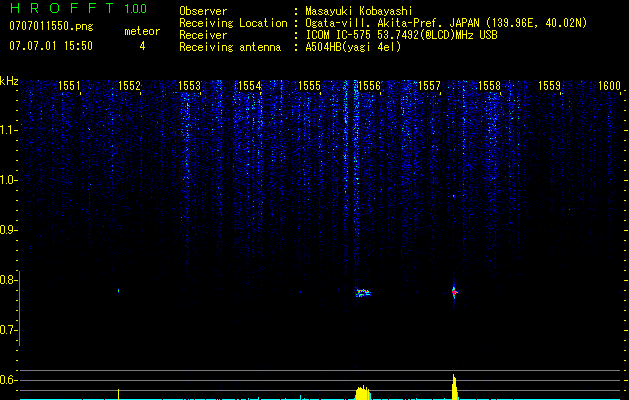629x400 pixels.
Task: Click the thin yellow power spike at 1552
Action: (118, 394)
